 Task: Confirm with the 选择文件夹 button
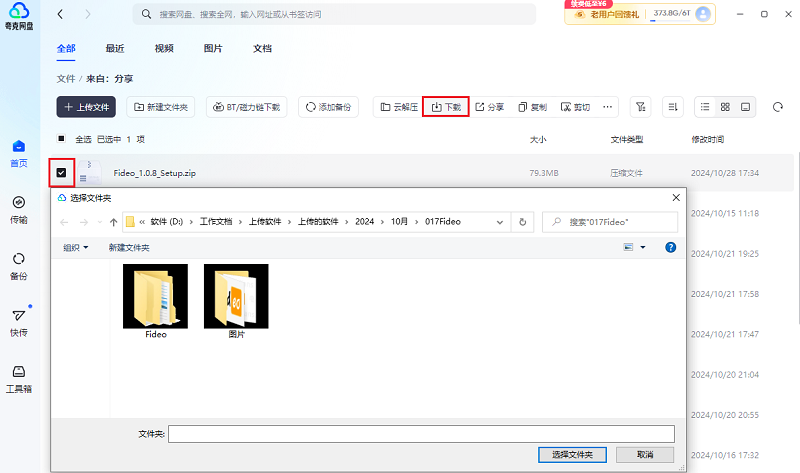point(572,455)
